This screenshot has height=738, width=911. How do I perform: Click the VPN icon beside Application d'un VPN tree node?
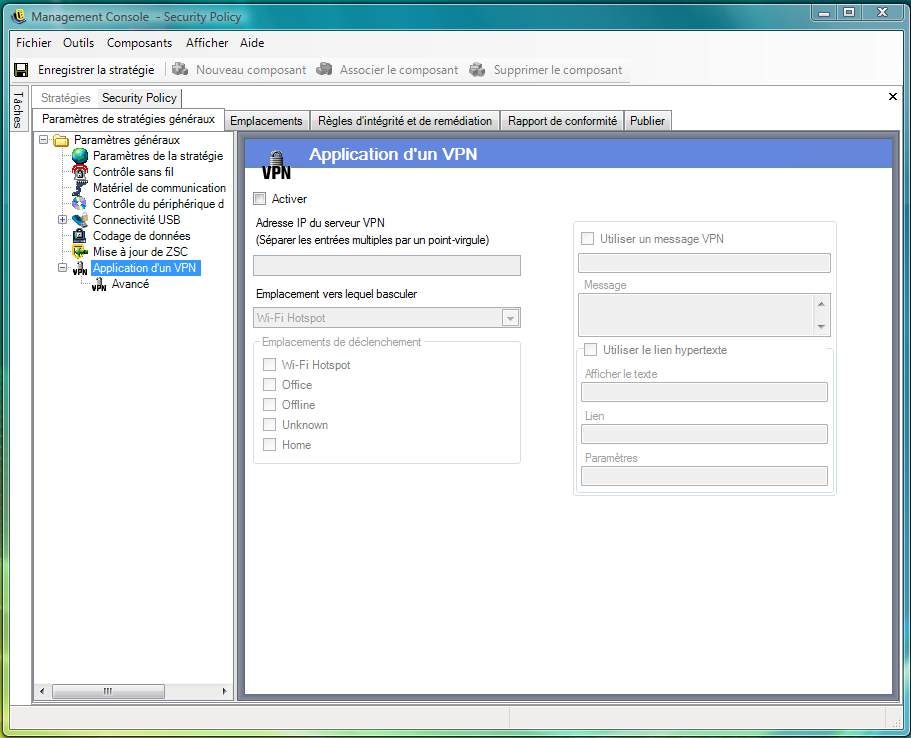coord(80,268)
